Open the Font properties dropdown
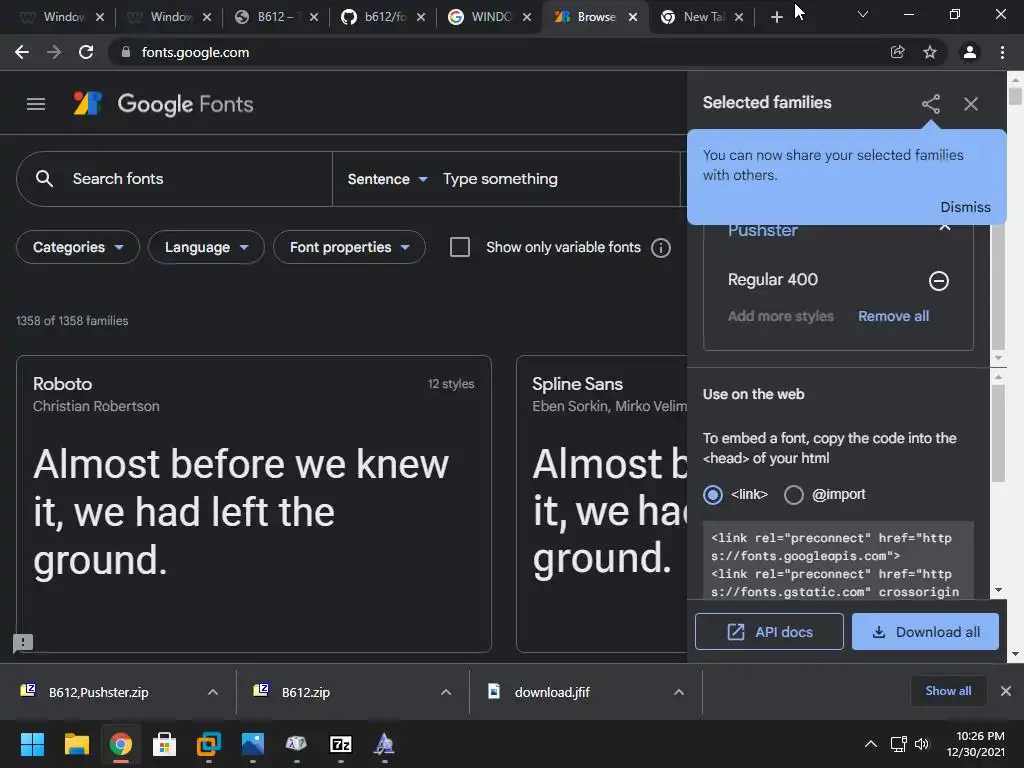 point(349,247)
